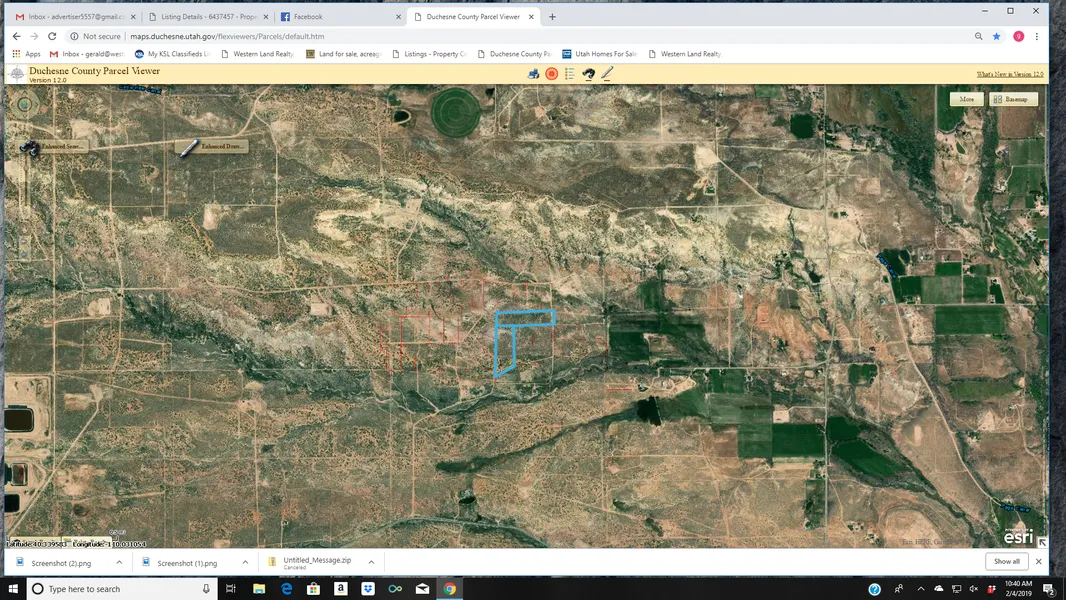Open the Enhanced Draw widget
The image size is (1066, 600).
(213, 147)
